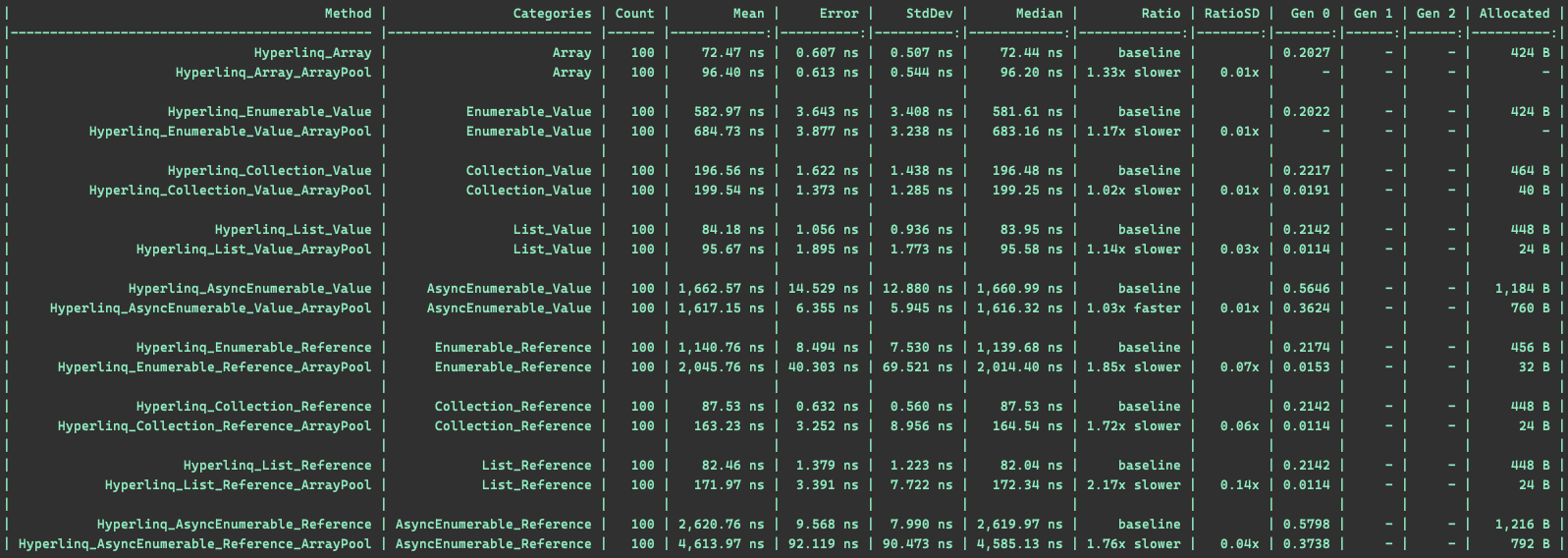The image size is (1568, 558).
Task: Select Hyperlinq_AsyncEnumerable_Reference method name
Action: point(235,525)
